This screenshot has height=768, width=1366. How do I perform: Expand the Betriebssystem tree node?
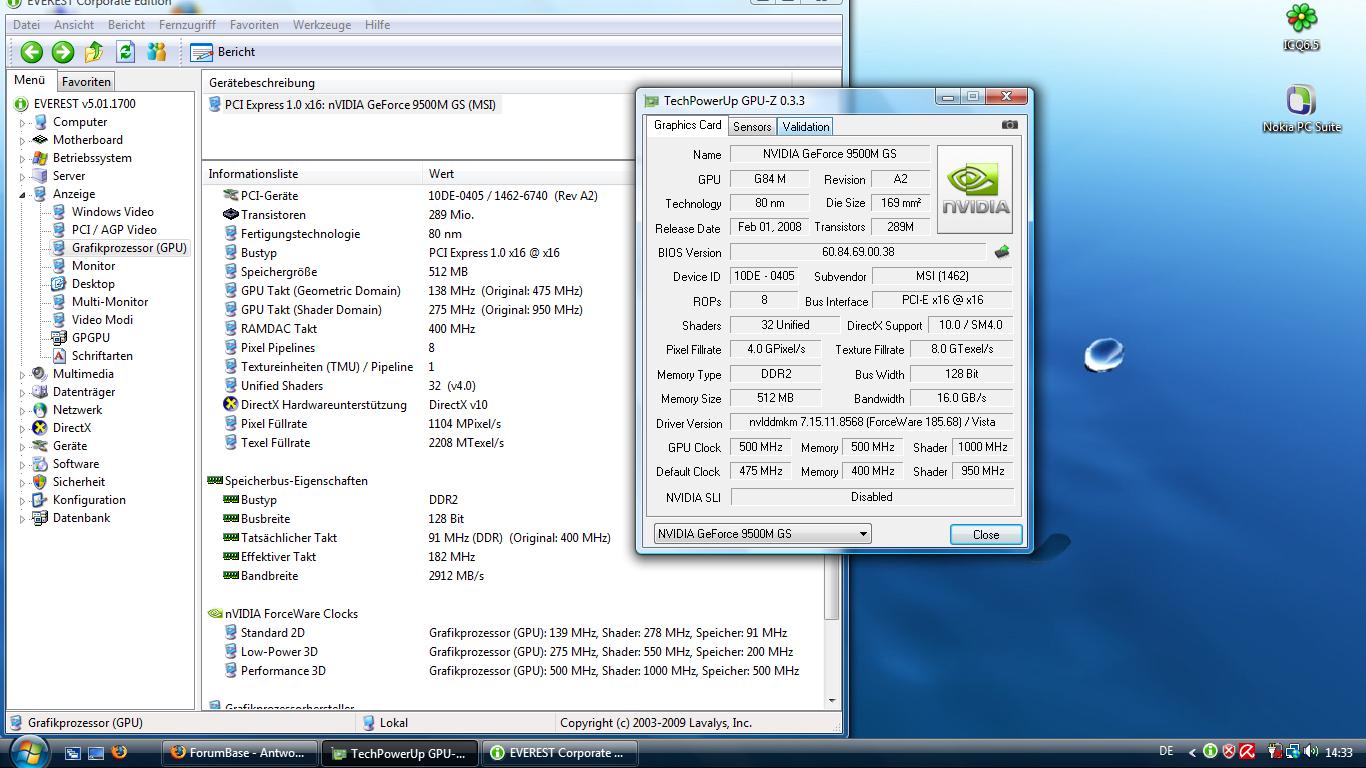23,159
